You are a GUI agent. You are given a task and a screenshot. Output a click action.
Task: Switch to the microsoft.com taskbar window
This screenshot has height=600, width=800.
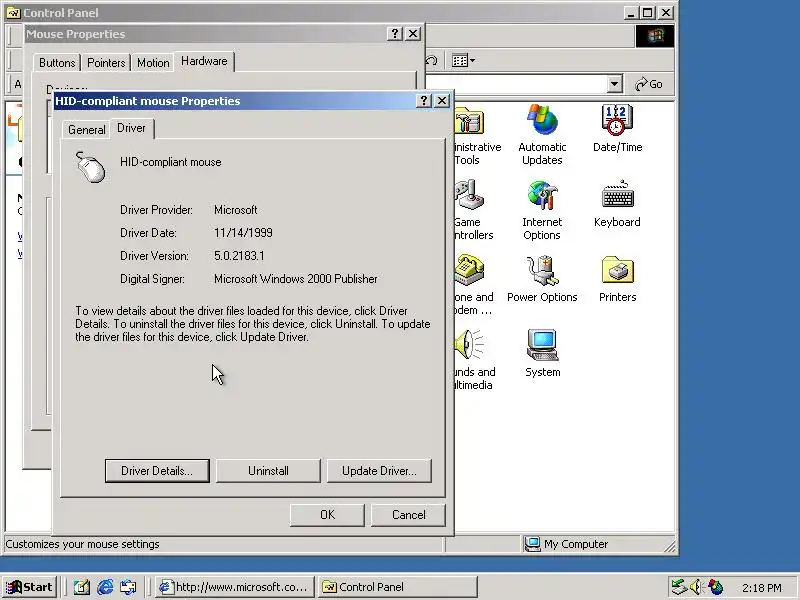(x=234, y=587)
